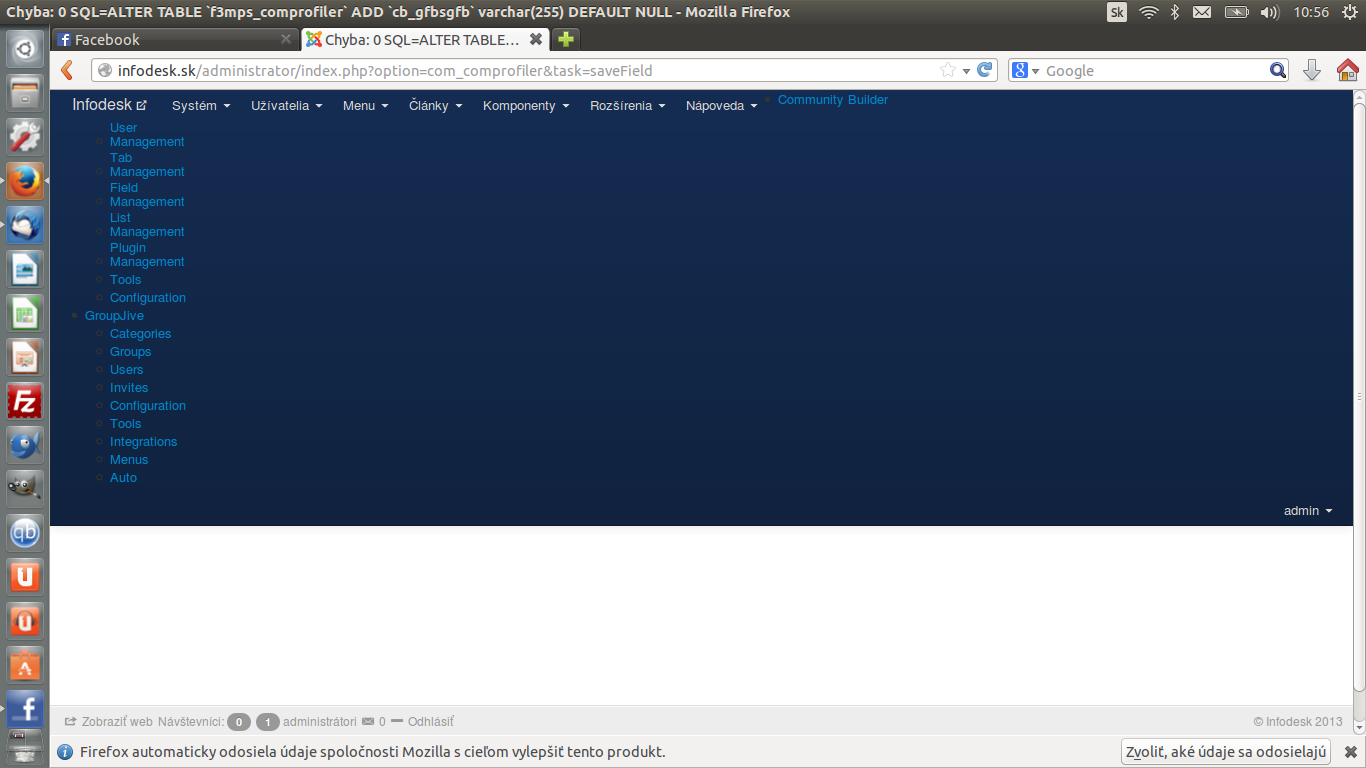
Task: Open GroupJive Categories
Action: [x=140, y=334]
